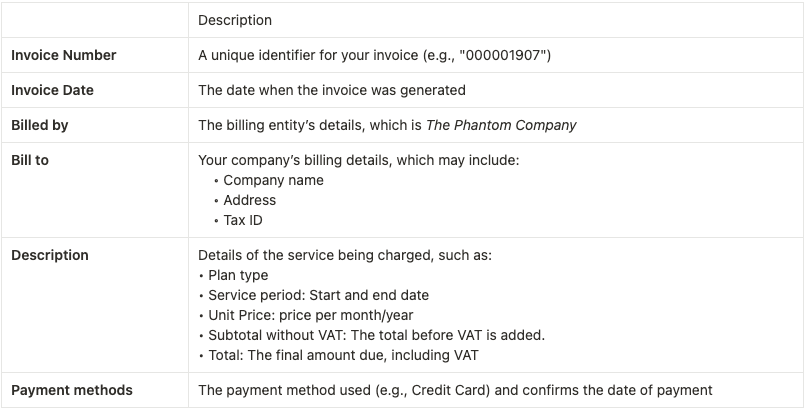Click the Bill to row header
Image resolution: width=804 pixels, height=410 pixels.
click(30, 160)
